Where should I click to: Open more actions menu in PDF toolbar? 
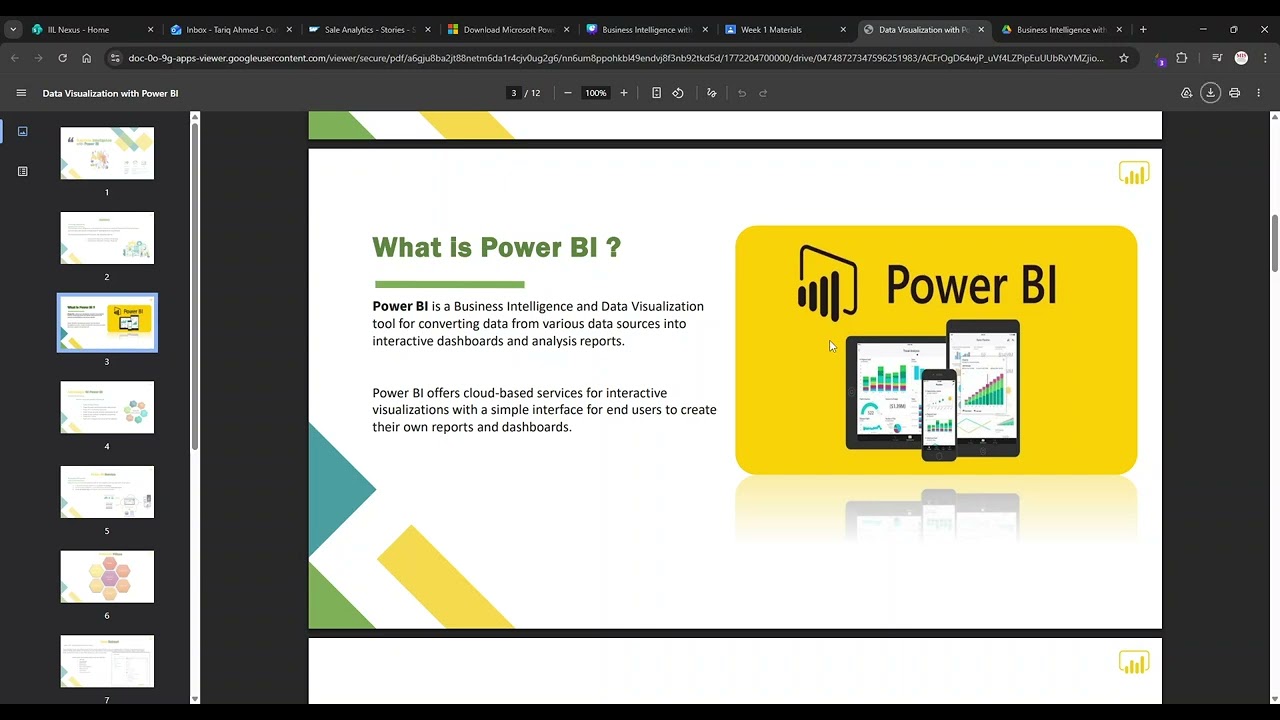pos(1259,93)
